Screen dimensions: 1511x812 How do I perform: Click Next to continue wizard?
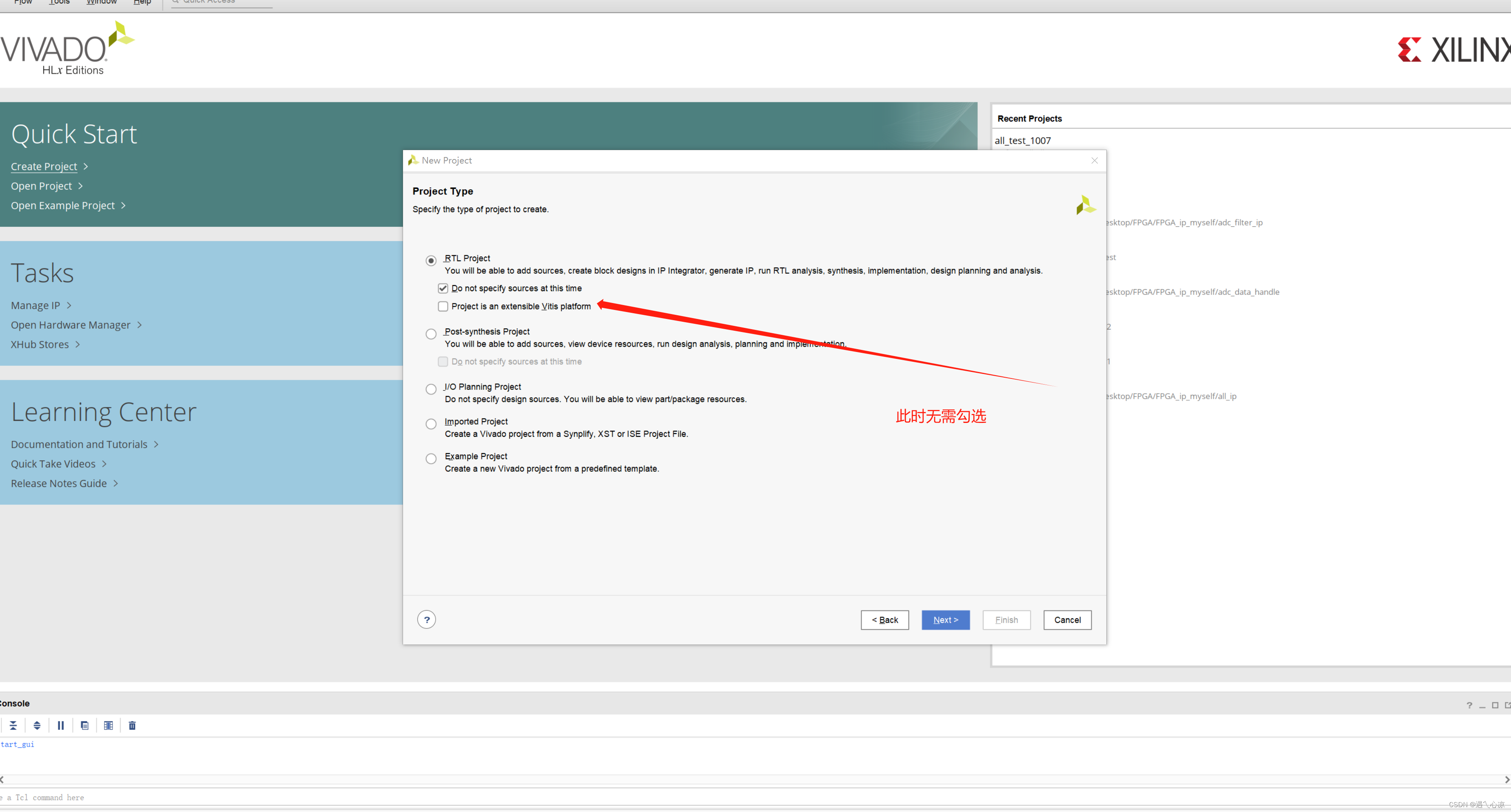pos(946,620)
